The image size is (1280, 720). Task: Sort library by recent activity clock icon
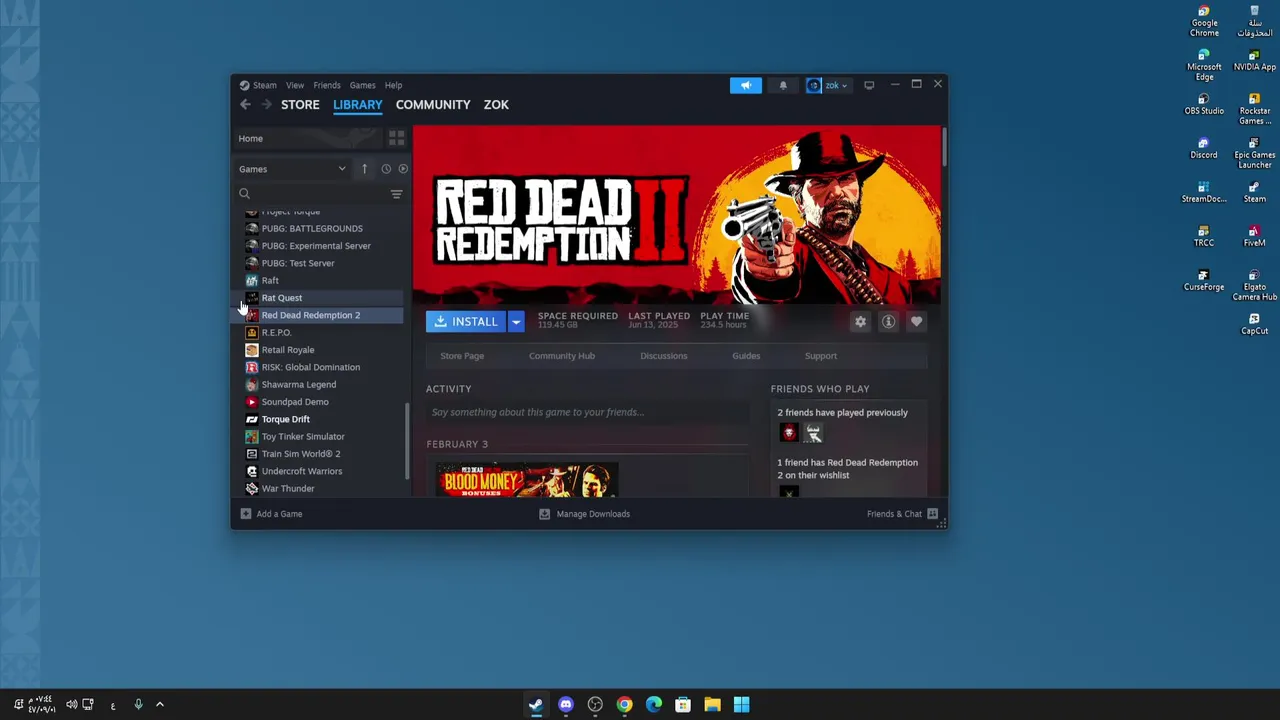coord(386,169)
